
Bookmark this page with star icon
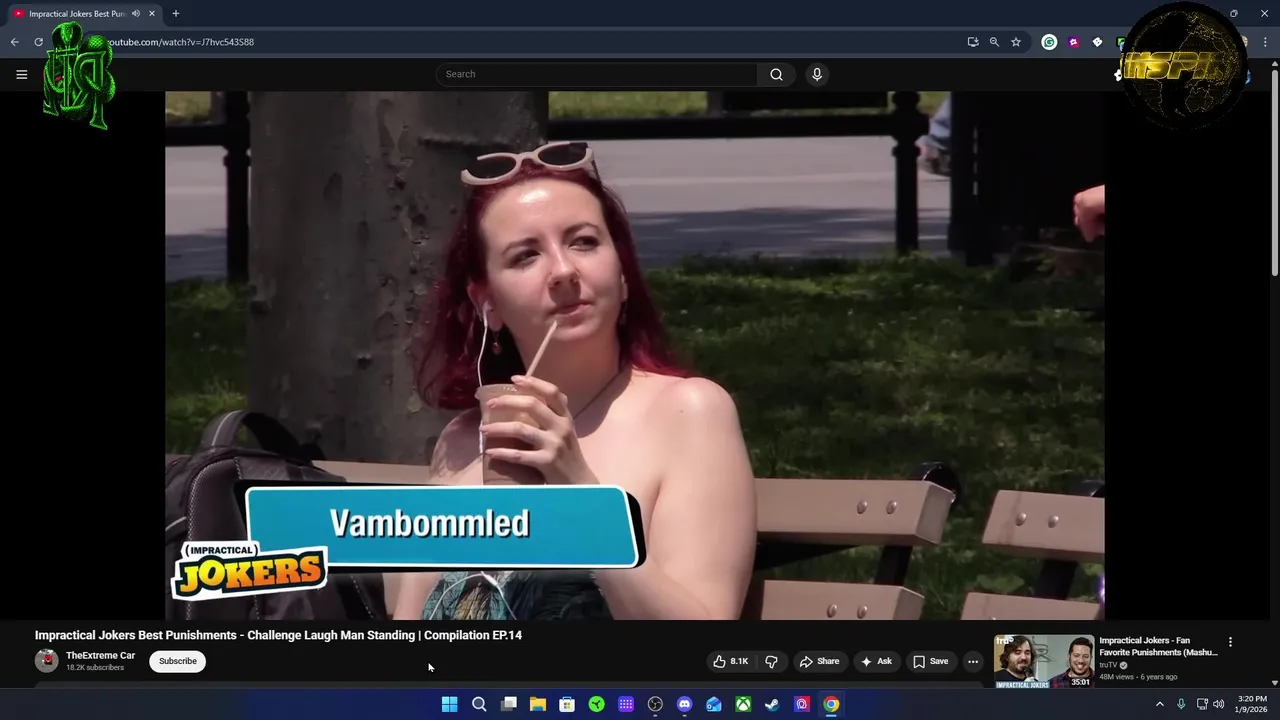(x=1016, y=42)
